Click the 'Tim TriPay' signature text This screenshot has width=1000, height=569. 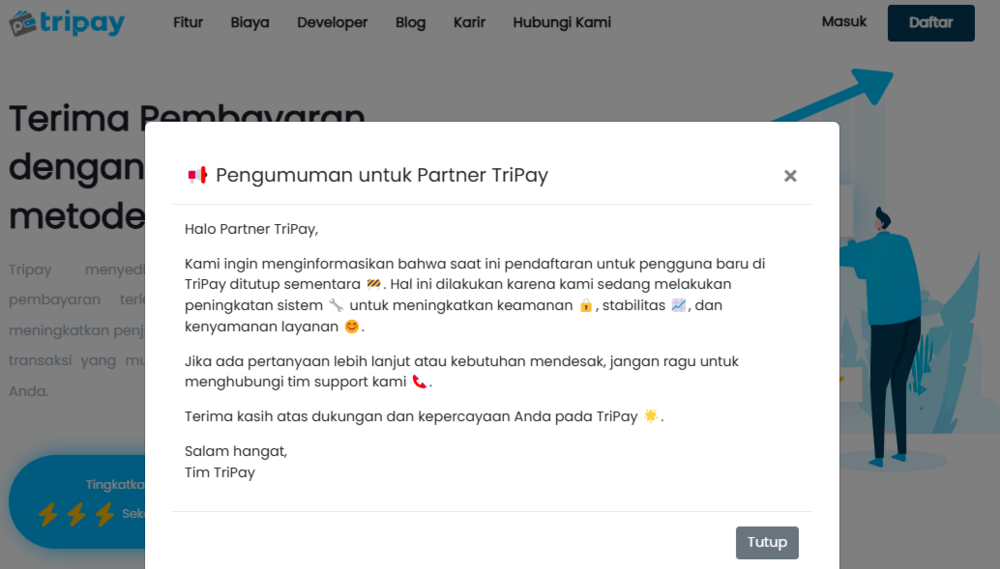pyautogui.click(x=220, y=472)
